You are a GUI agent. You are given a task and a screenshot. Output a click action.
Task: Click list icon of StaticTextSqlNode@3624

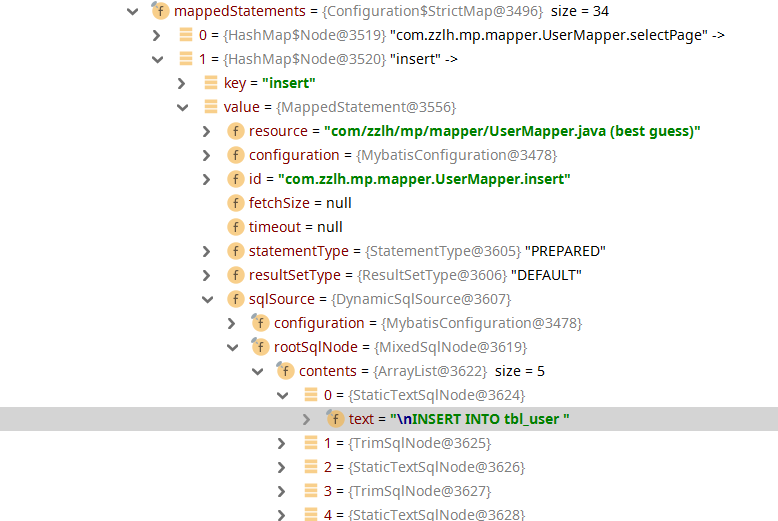311,394
